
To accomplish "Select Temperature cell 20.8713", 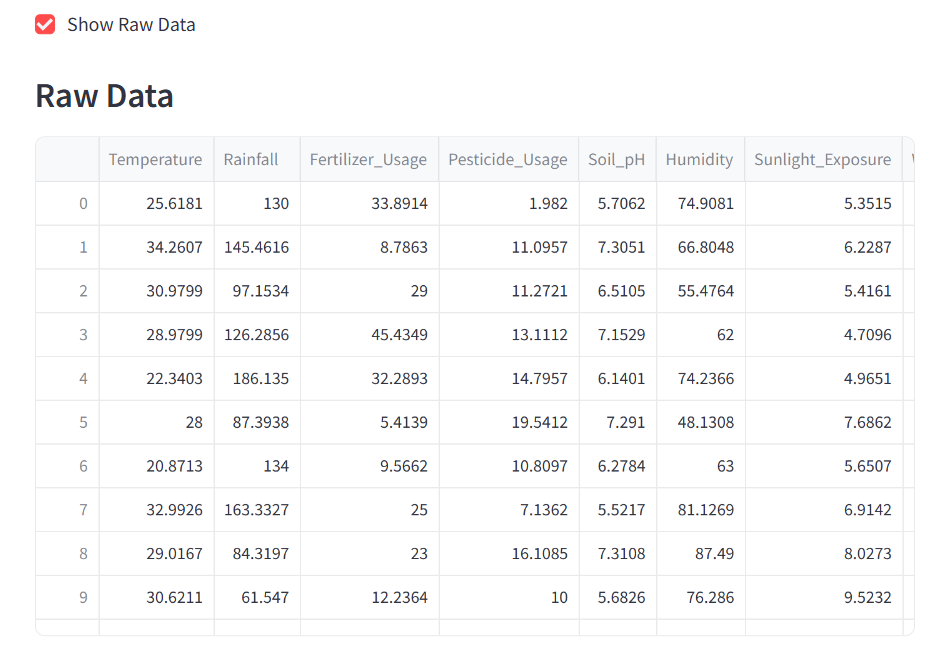I will pos(156,466).
